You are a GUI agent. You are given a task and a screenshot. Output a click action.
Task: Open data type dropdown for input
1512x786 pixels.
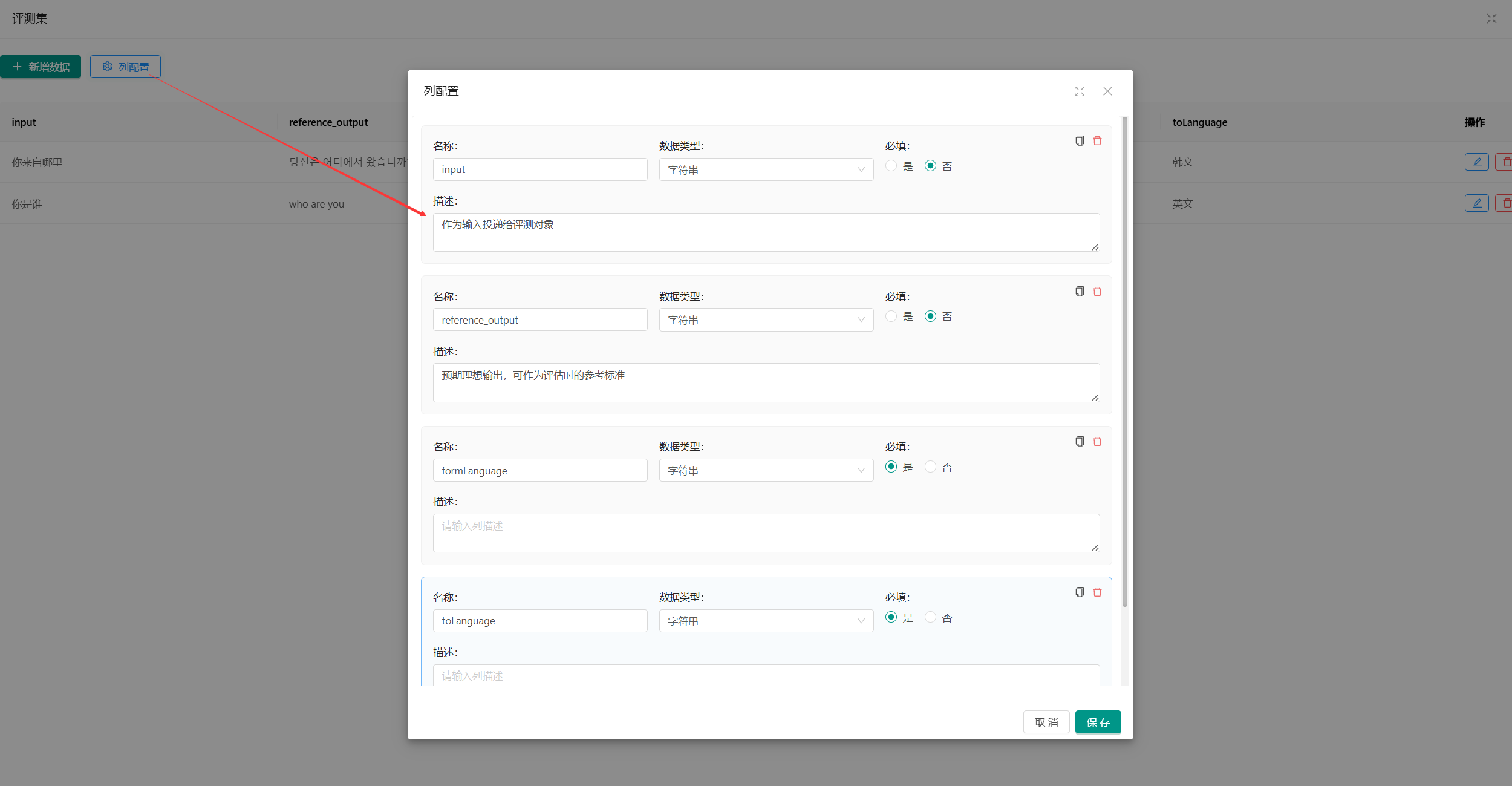[766, 169]
